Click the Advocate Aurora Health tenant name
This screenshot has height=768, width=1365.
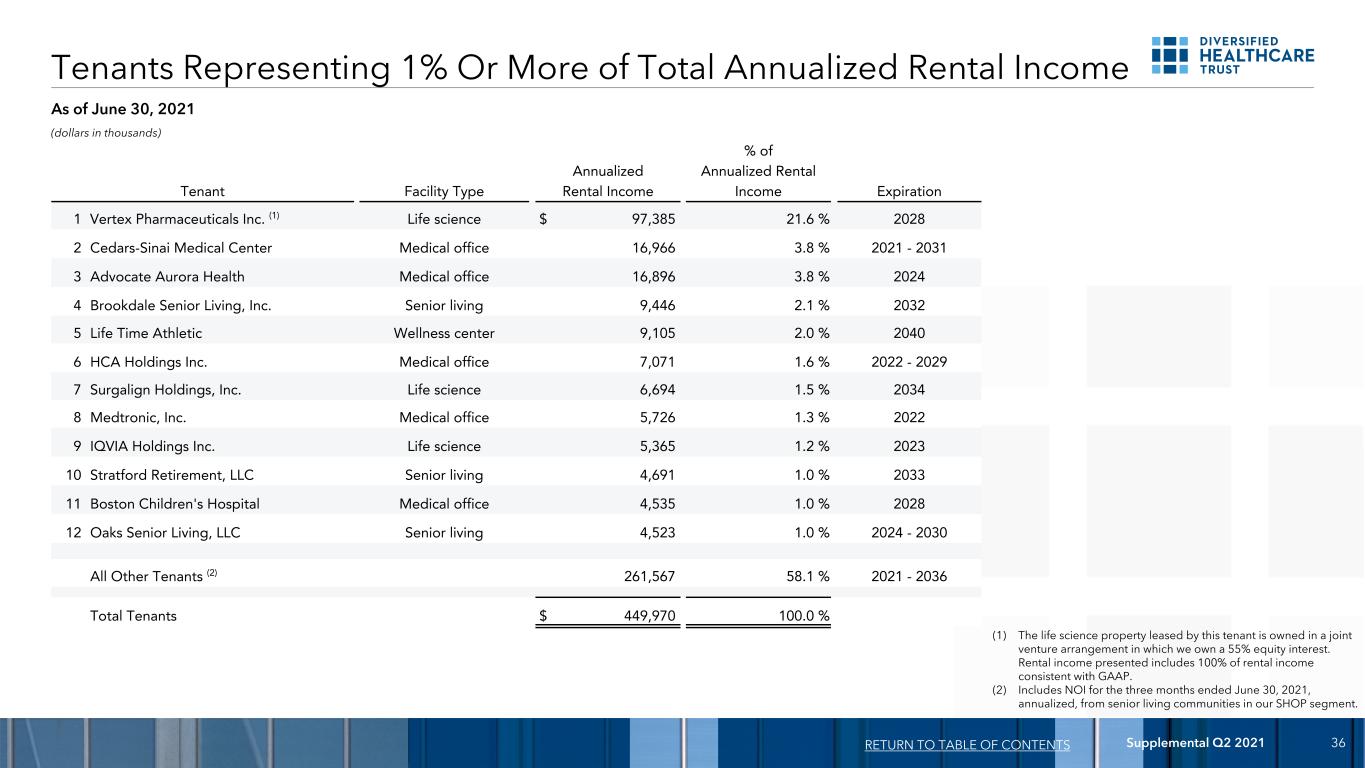pos(167,276)
